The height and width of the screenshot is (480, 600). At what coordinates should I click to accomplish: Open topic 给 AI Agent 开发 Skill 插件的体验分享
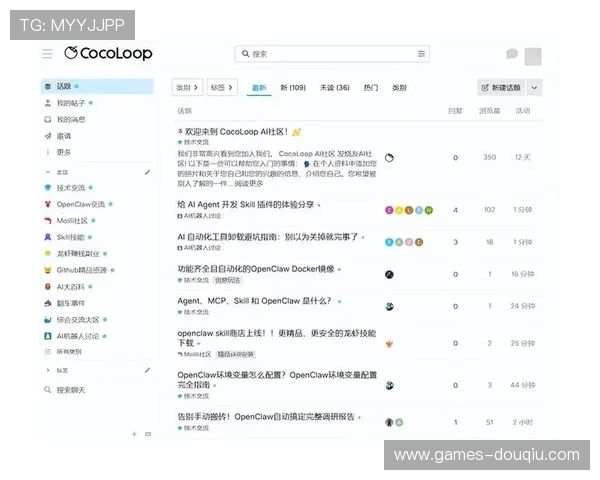pyautogui.click(x=245, y=204)
